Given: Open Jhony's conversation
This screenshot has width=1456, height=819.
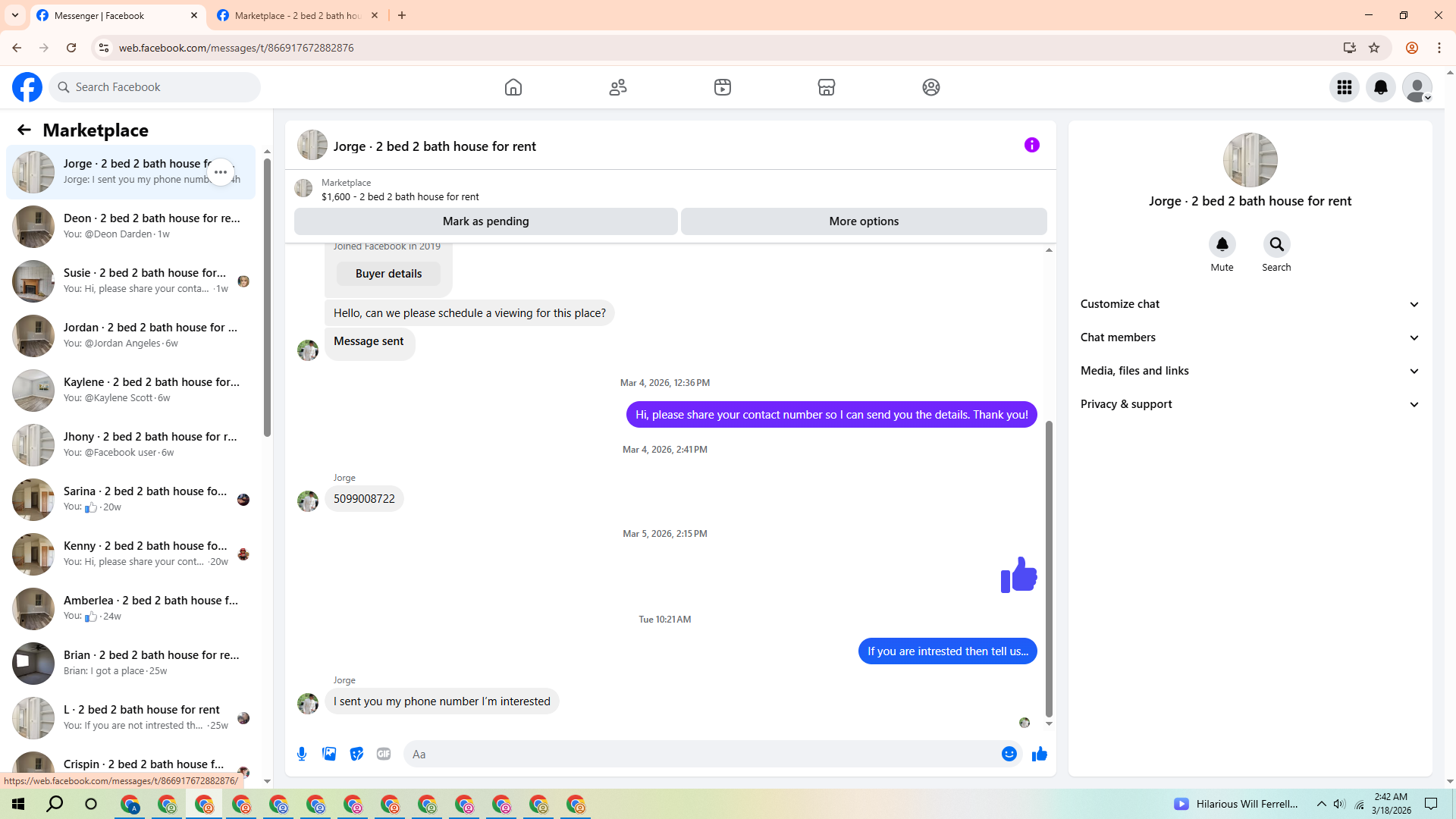Looking at the screenshot, I should (130, 445).
